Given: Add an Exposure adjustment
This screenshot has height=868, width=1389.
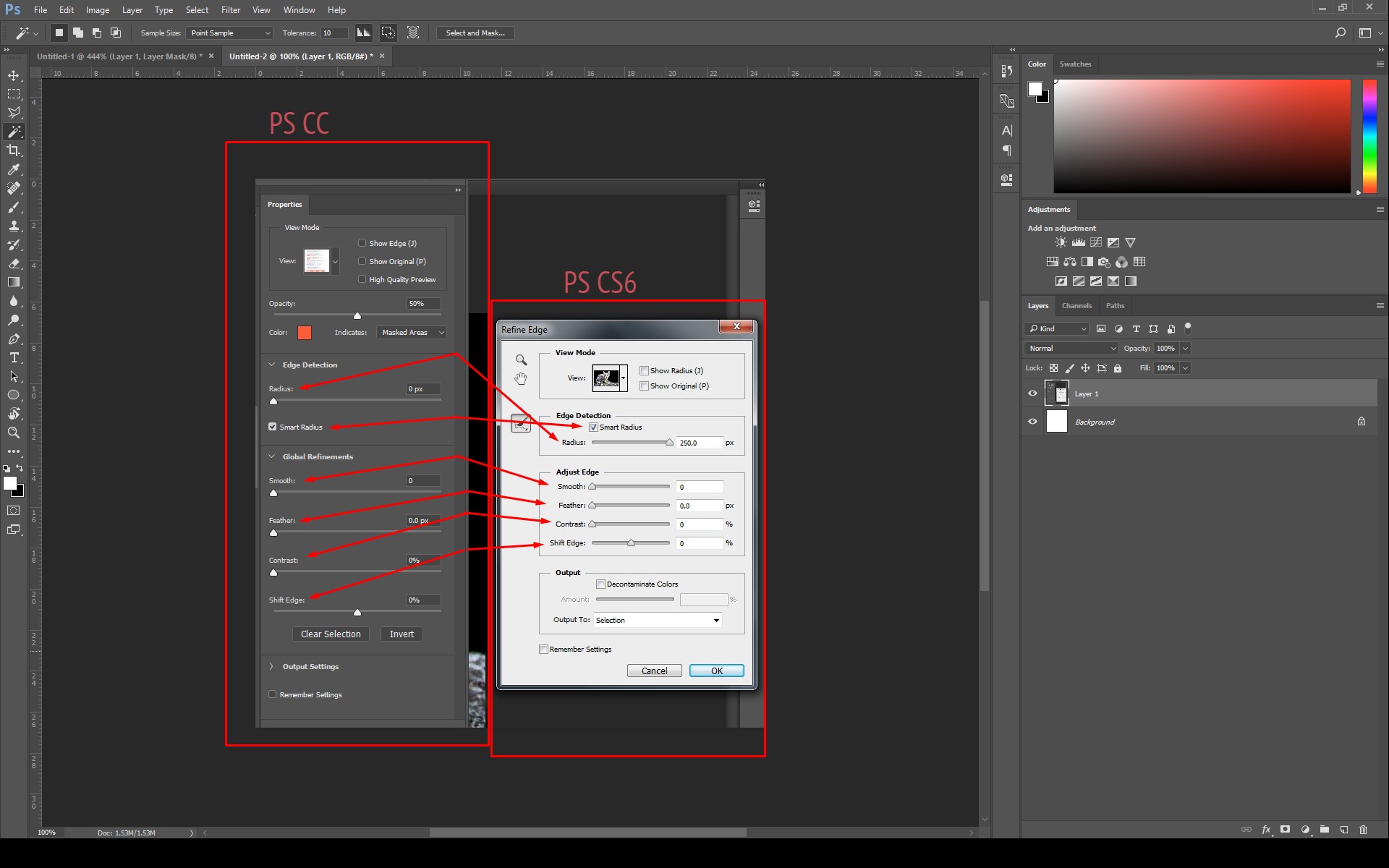Looking at the screenshot, I should [1113, 242].
